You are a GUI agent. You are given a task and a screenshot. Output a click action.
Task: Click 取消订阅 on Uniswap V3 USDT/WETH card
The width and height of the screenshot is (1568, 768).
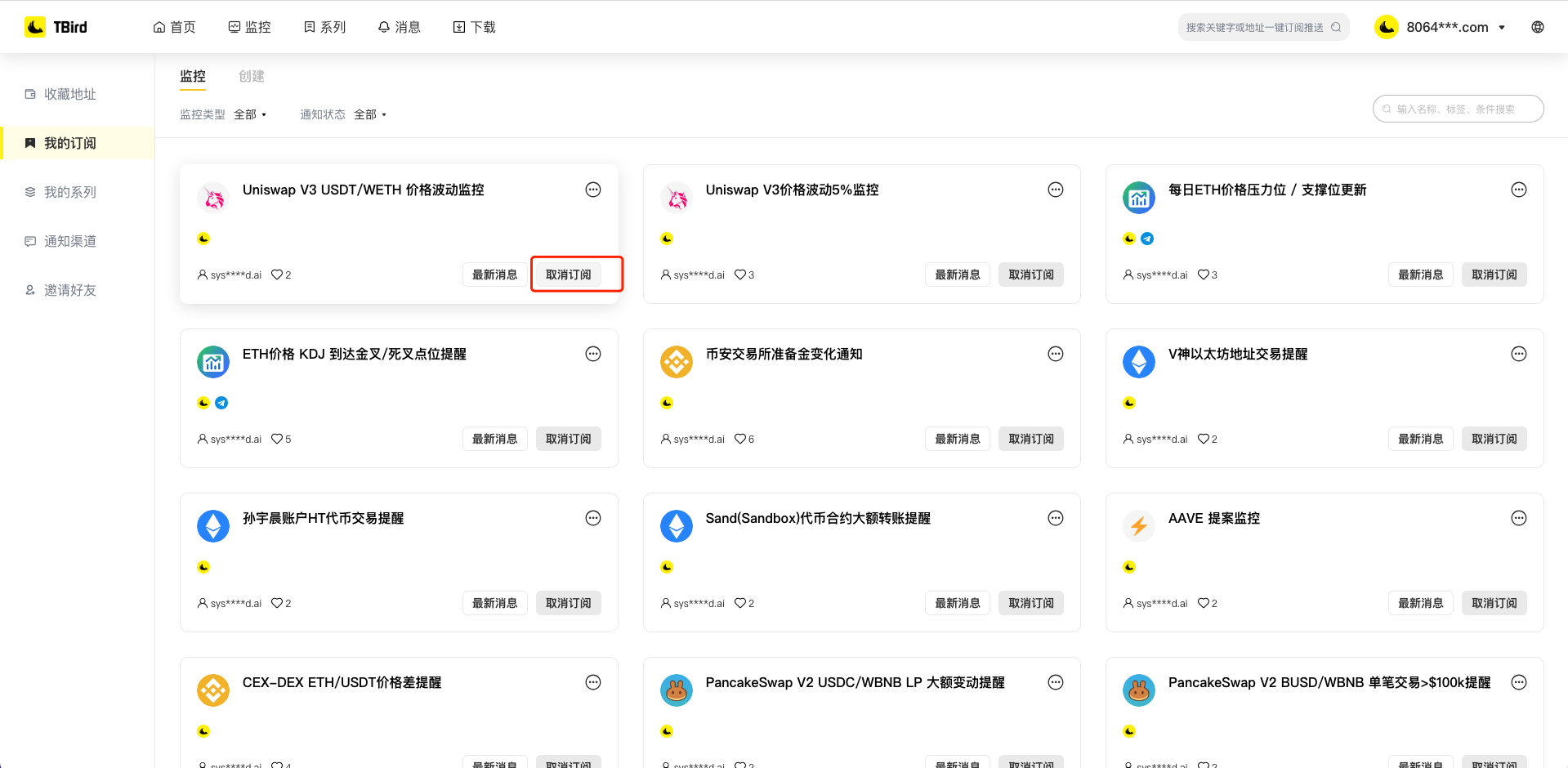568,275
